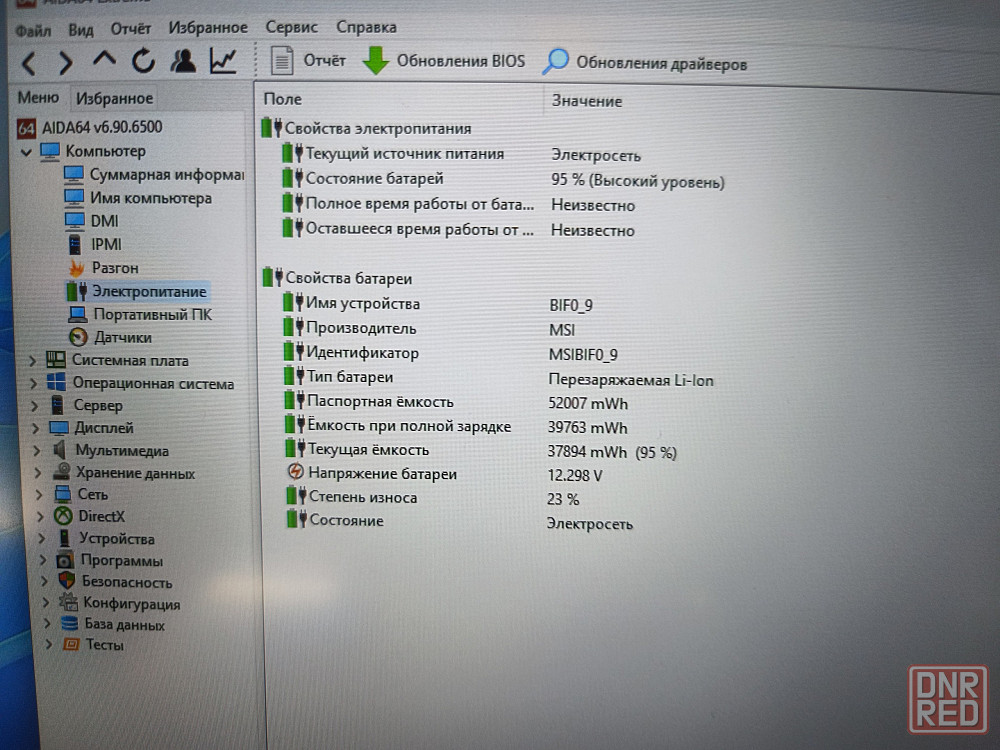Expand the Хранение данных node

click(36, 473)
